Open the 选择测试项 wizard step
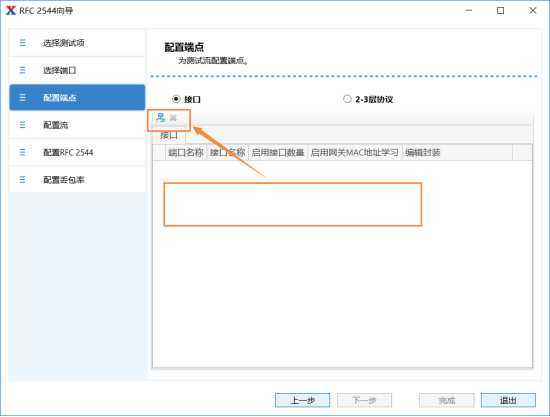 77,43
